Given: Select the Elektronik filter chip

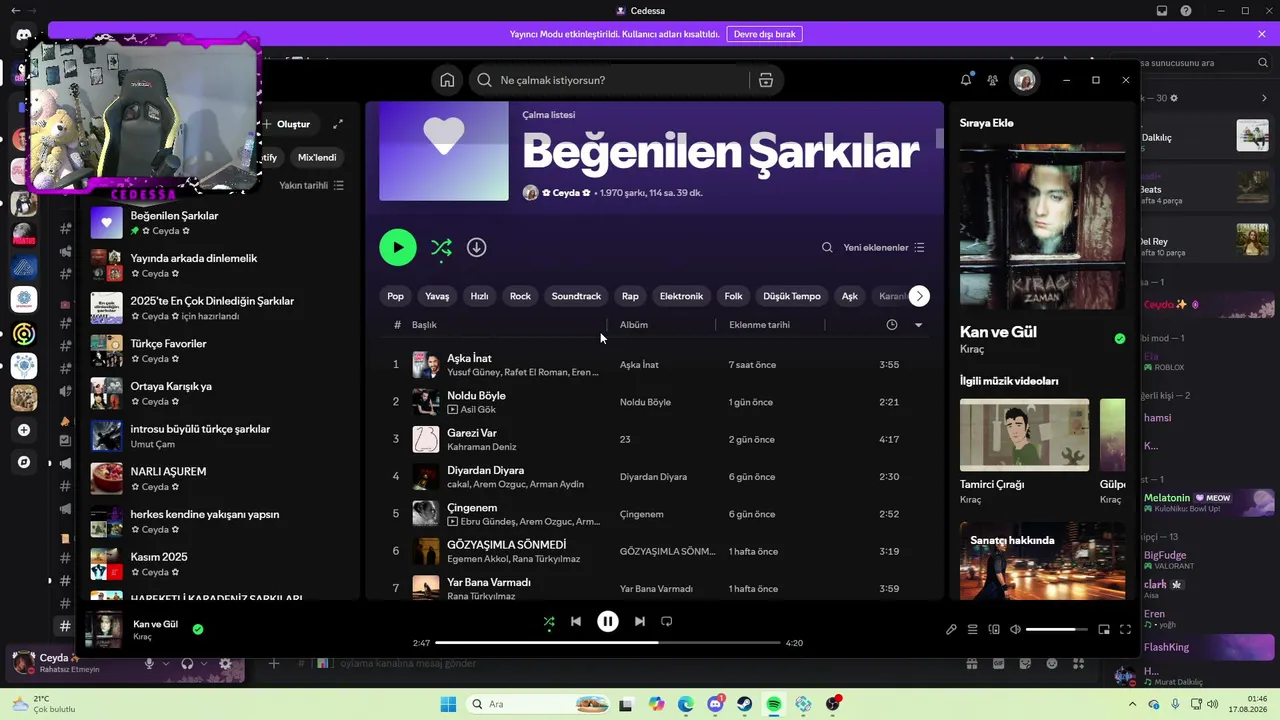Looking at the screenshot, I should coord(681,296).
